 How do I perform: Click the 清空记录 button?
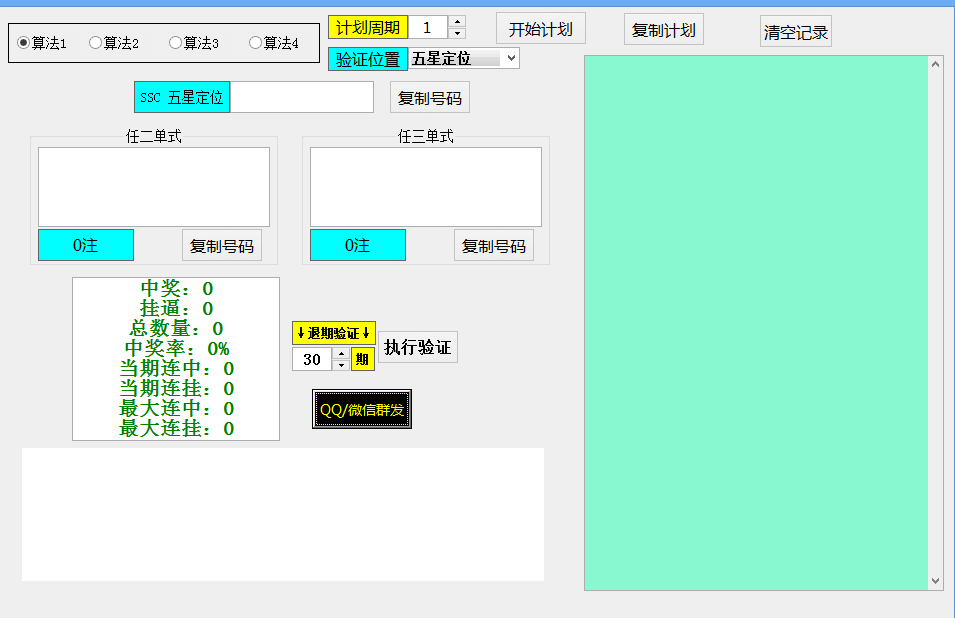tap(795, 32)
